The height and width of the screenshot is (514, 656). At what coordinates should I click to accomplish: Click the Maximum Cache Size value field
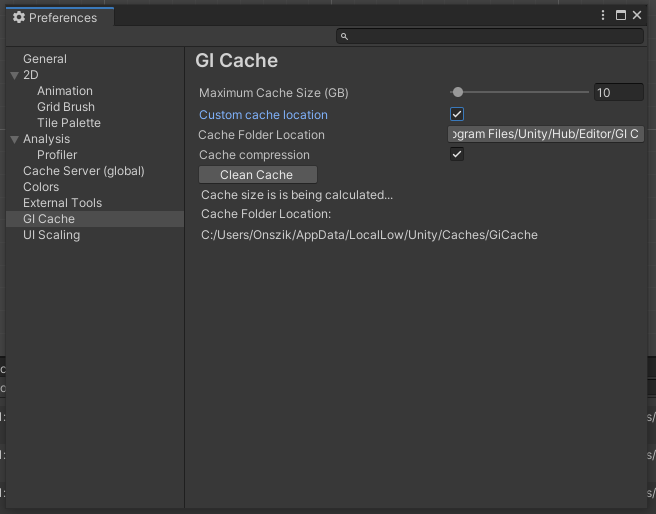point(617,93)
